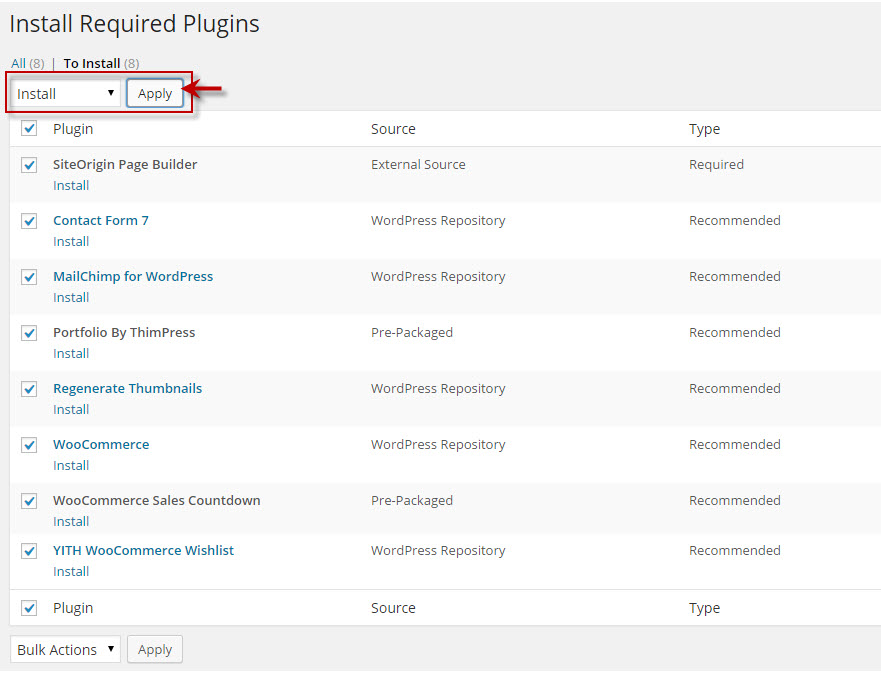Click Recommended type for Regenerate Thumbnails
Screen dimensions: 881x677
pos(735,389)
